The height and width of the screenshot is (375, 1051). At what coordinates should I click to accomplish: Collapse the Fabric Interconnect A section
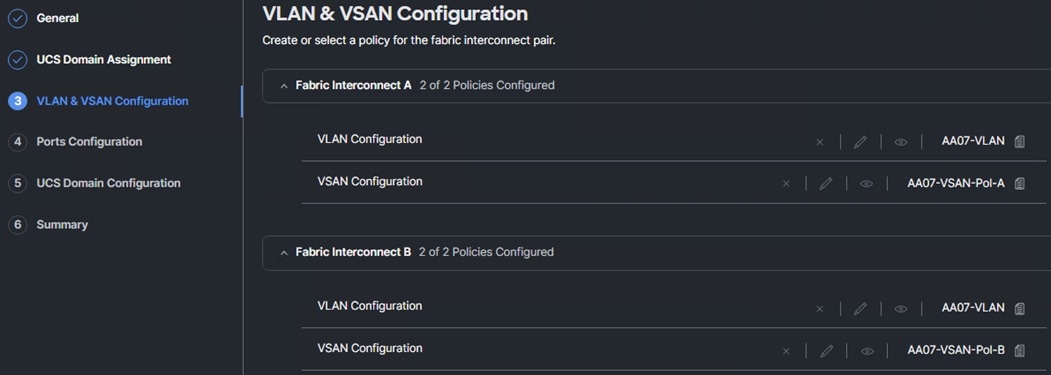tap(284, 86)
